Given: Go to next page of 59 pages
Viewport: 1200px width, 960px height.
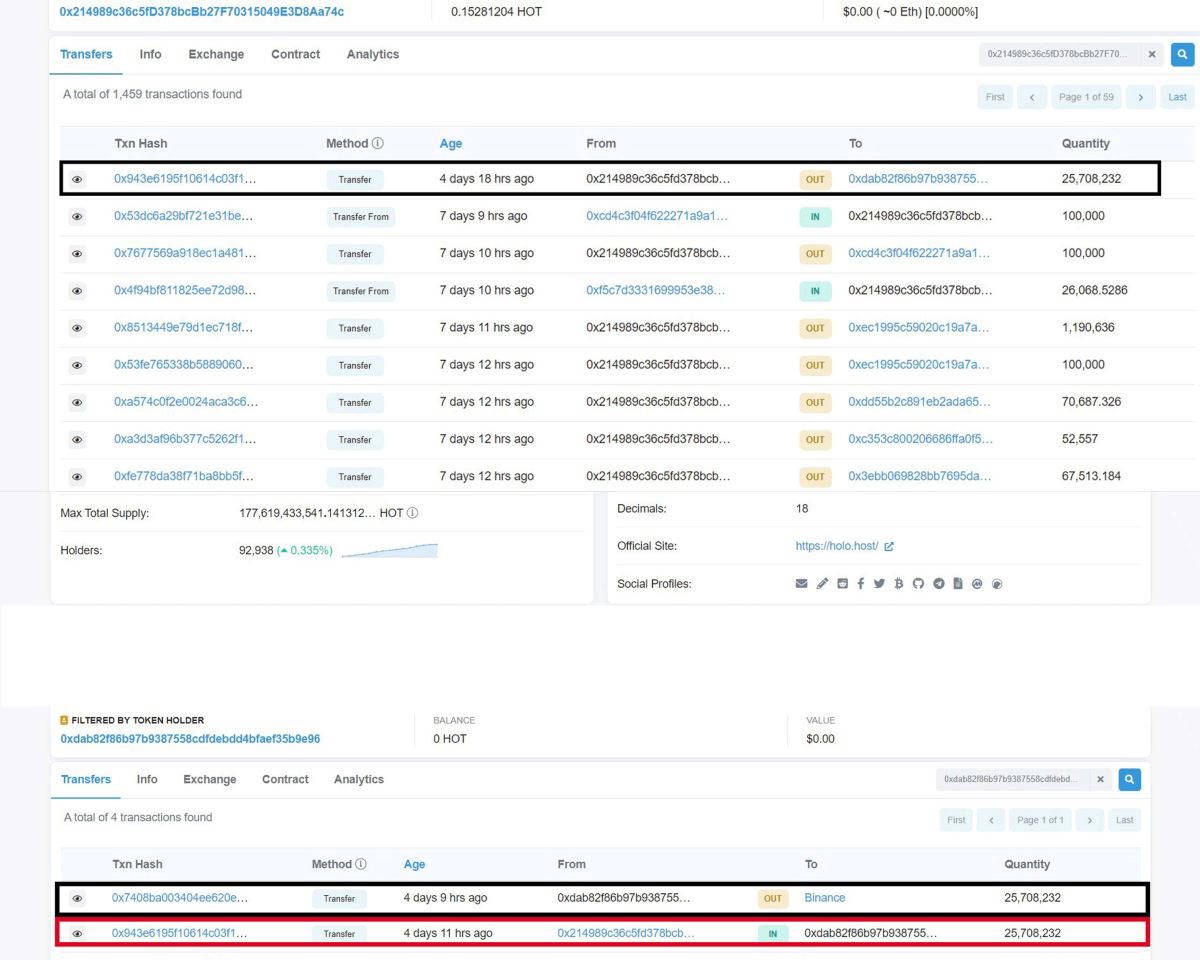Looking at the screenshot, I should (1140, 97).
